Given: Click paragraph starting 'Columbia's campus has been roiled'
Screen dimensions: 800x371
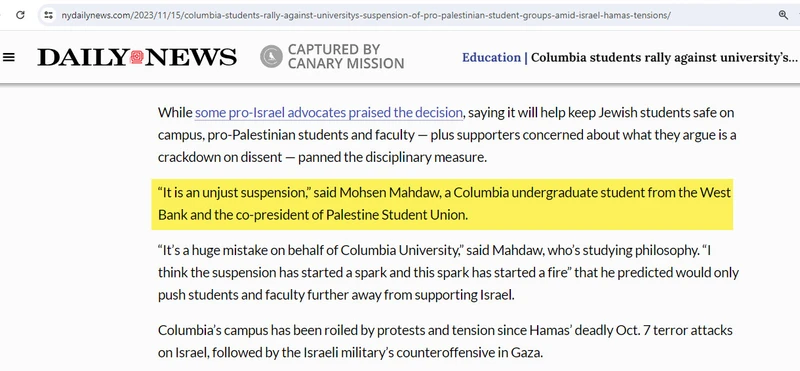Looking at the screenshot, I should (445, 341).
